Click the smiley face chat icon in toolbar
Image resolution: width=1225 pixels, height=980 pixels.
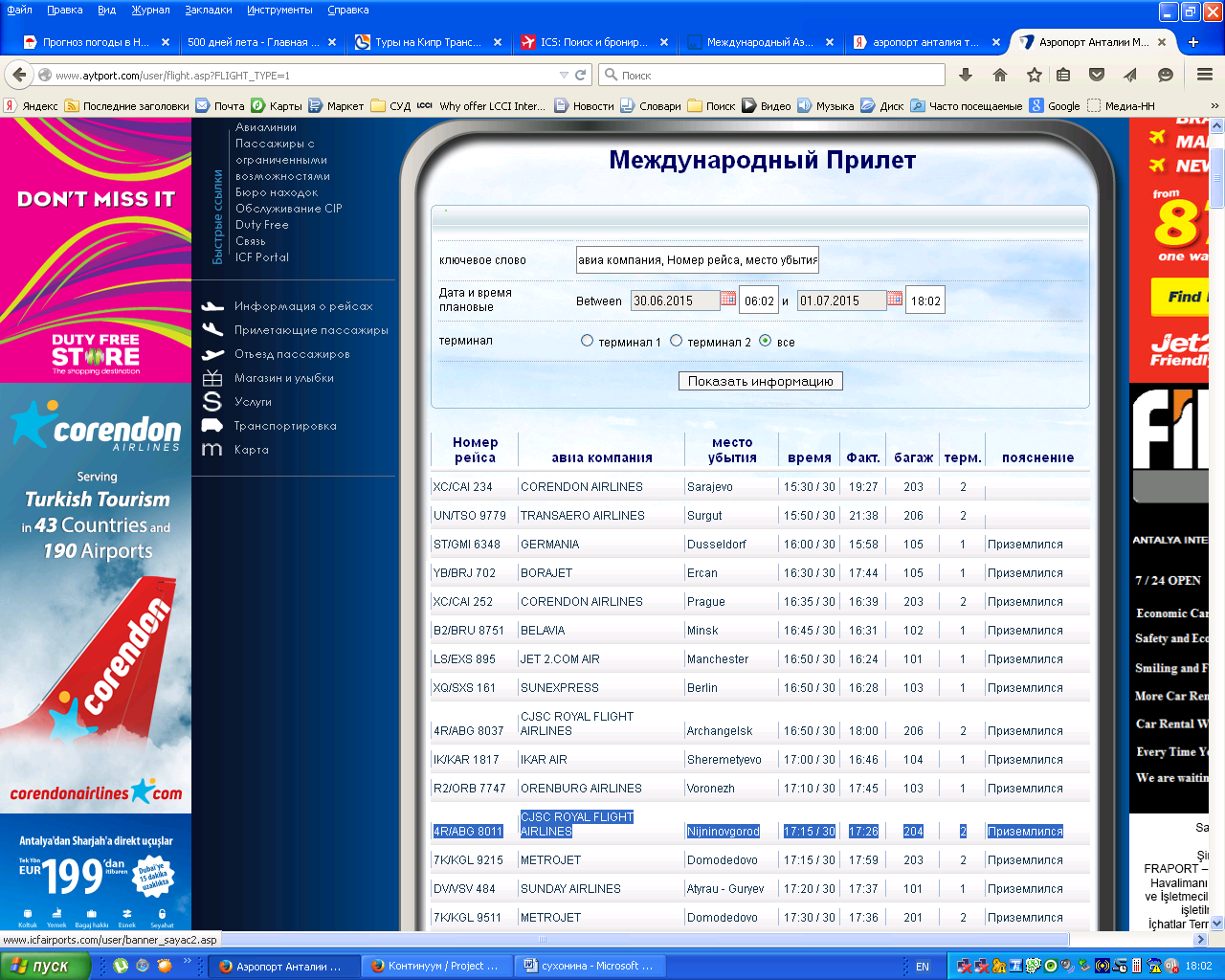[x=1166, y=75]
